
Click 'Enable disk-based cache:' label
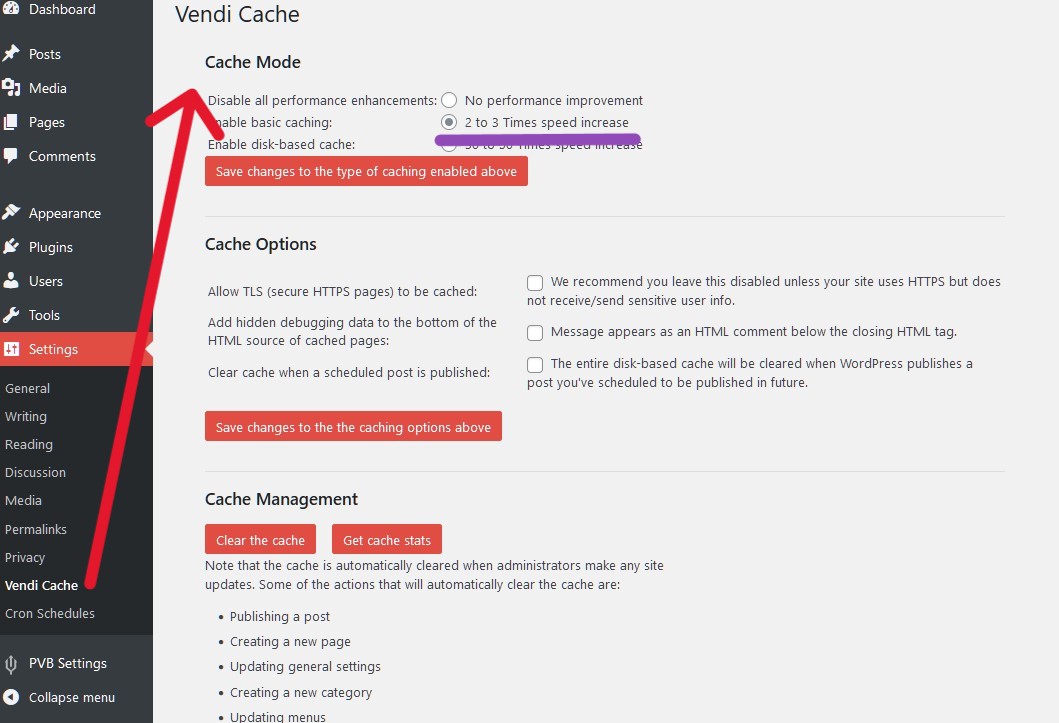(x=282, y=144)
